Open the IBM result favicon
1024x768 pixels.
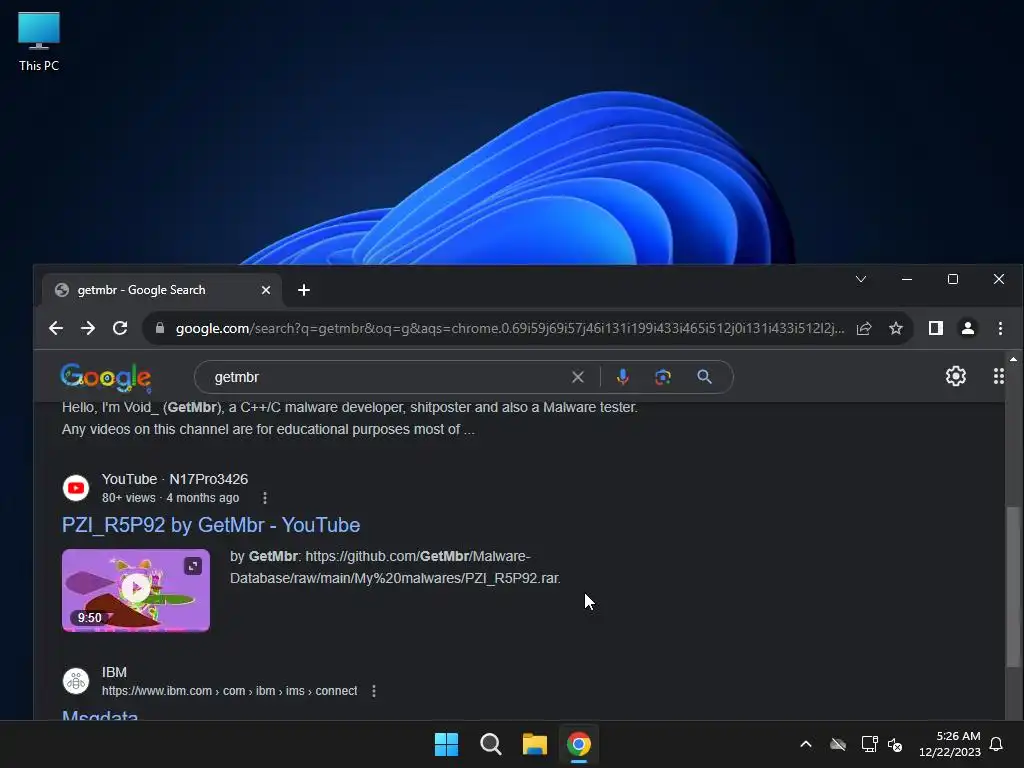coord(76,681)
